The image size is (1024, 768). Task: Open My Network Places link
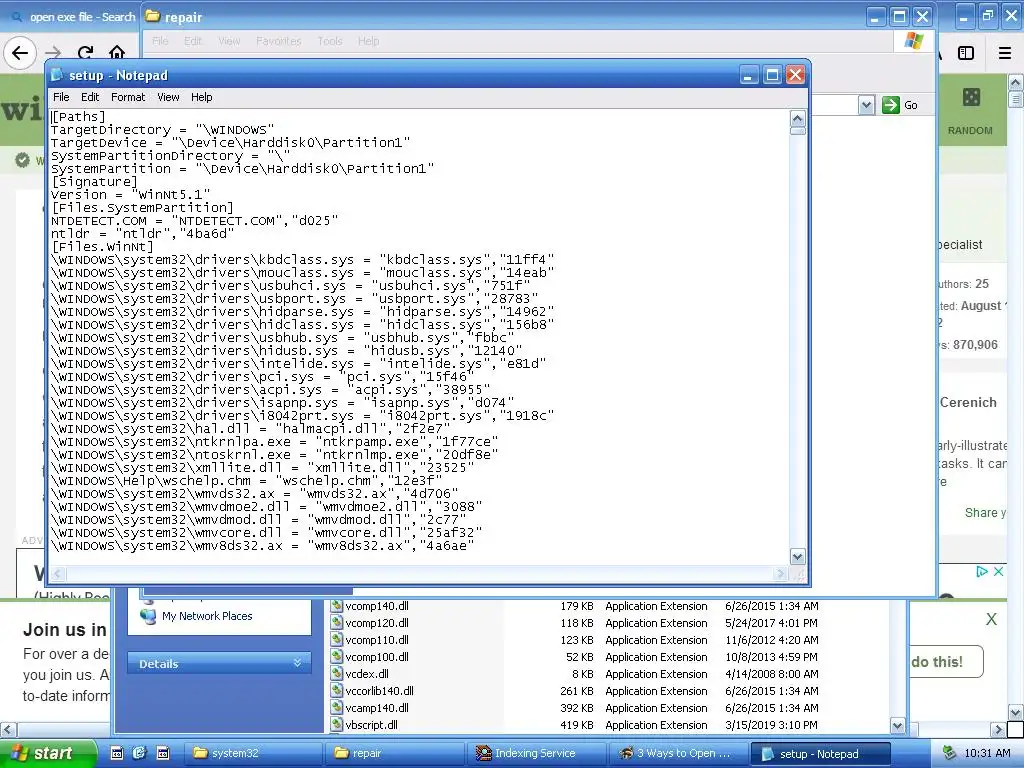click(207, 616)
